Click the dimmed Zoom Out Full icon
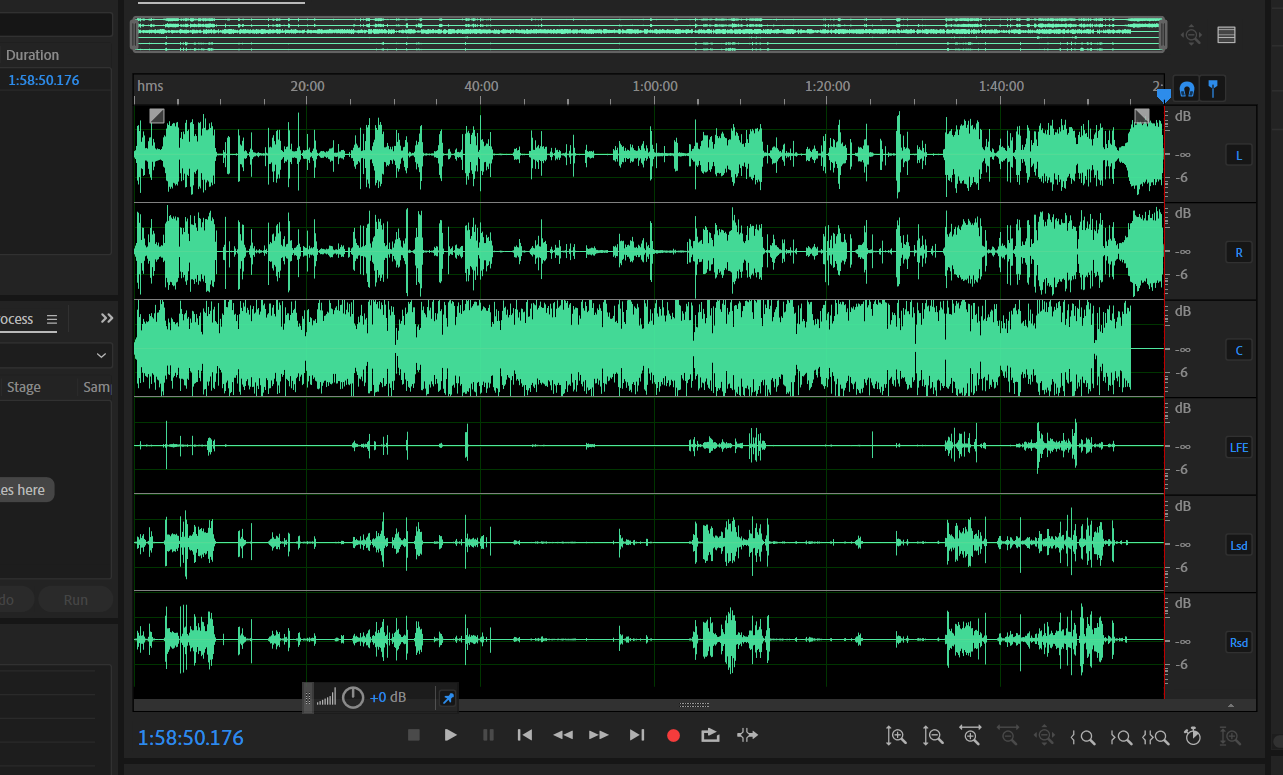The height and width of the screenshot is (775, 1283). (x=1045, y=737)
